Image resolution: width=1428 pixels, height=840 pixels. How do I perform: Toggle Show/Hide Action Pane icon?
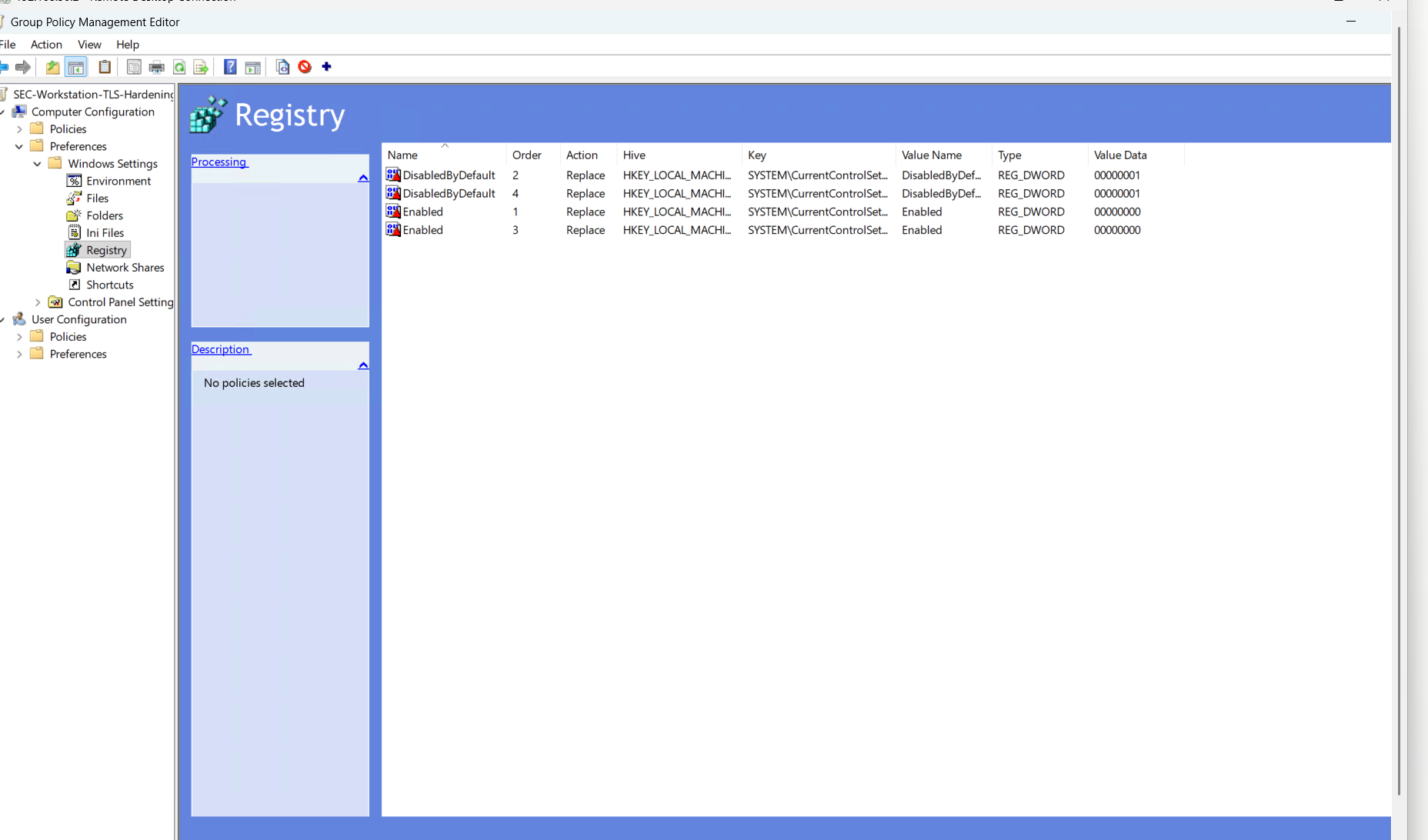tap(252, 67)
